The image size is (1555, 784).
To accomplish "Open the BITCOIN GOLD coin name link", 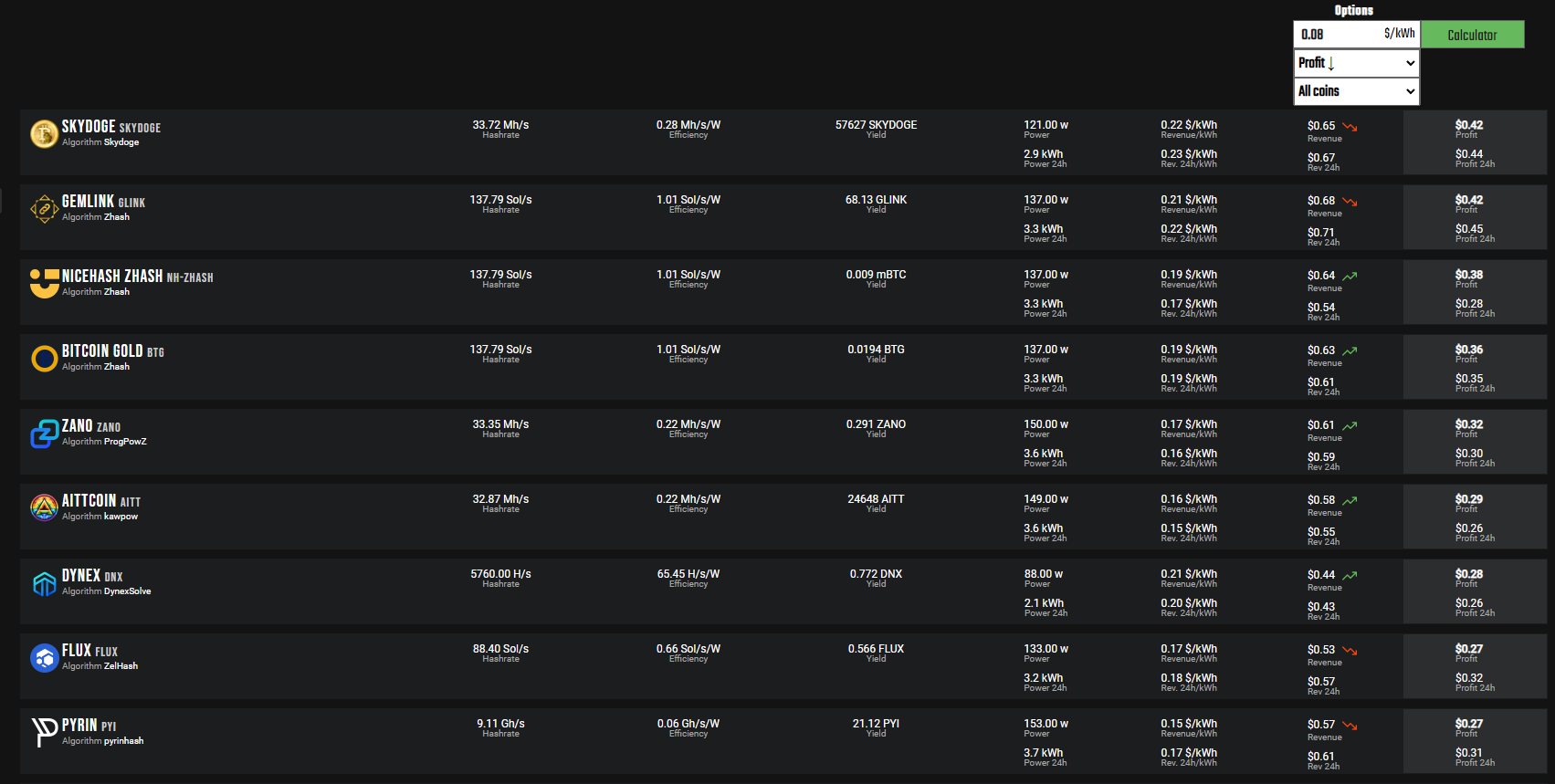I will tap(102, 351).
